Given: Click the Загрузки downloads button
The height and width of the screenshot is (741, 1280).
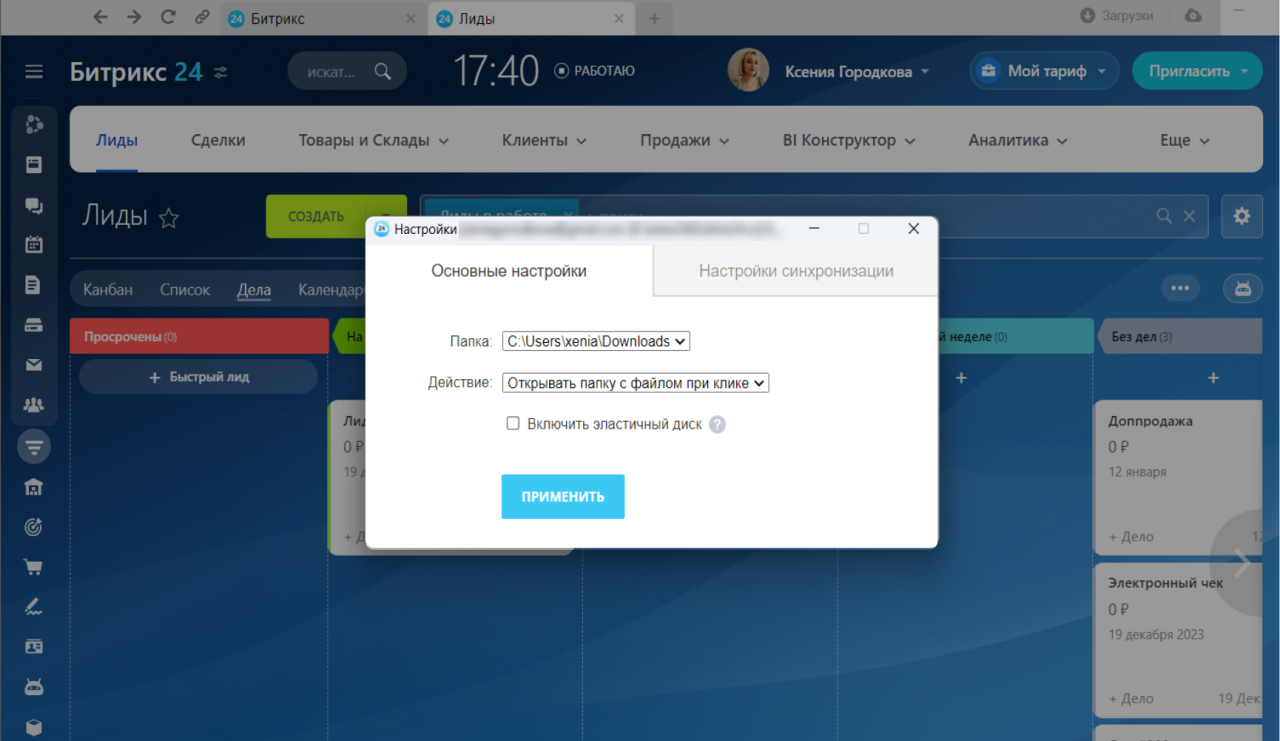Looking at the screenshot, I should pos(1117,16).
